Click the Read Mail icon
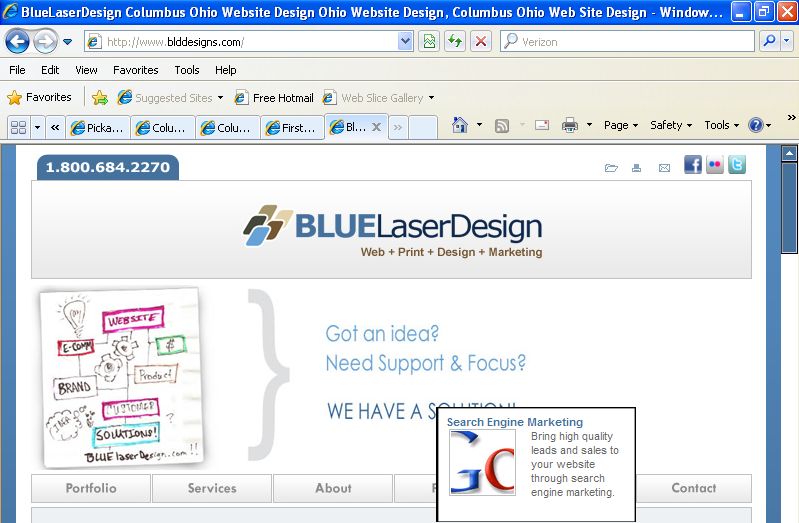This screenshot has height=523, width=799. [x=542, y=125]
